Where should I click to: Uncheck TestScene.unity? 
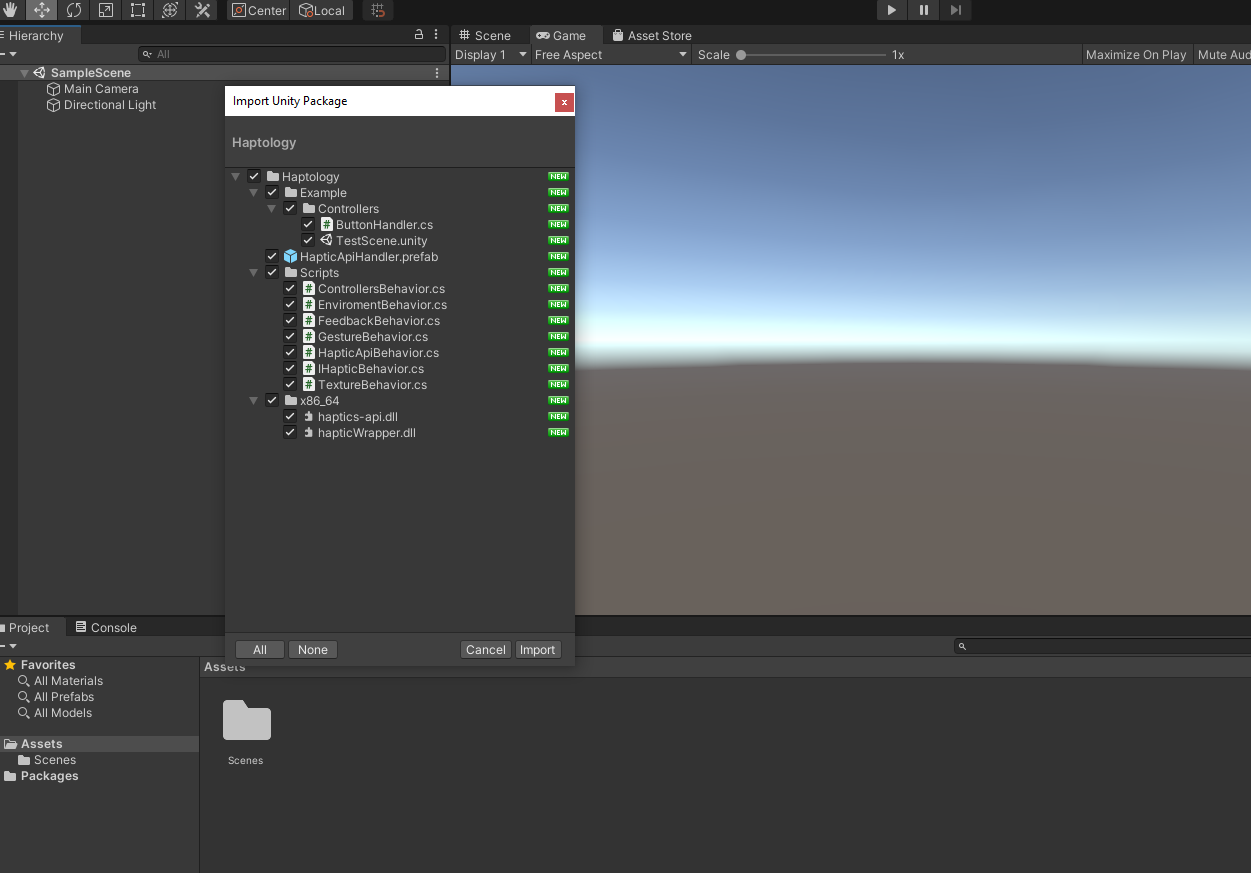pyautogui.click(x=308, y=241)
